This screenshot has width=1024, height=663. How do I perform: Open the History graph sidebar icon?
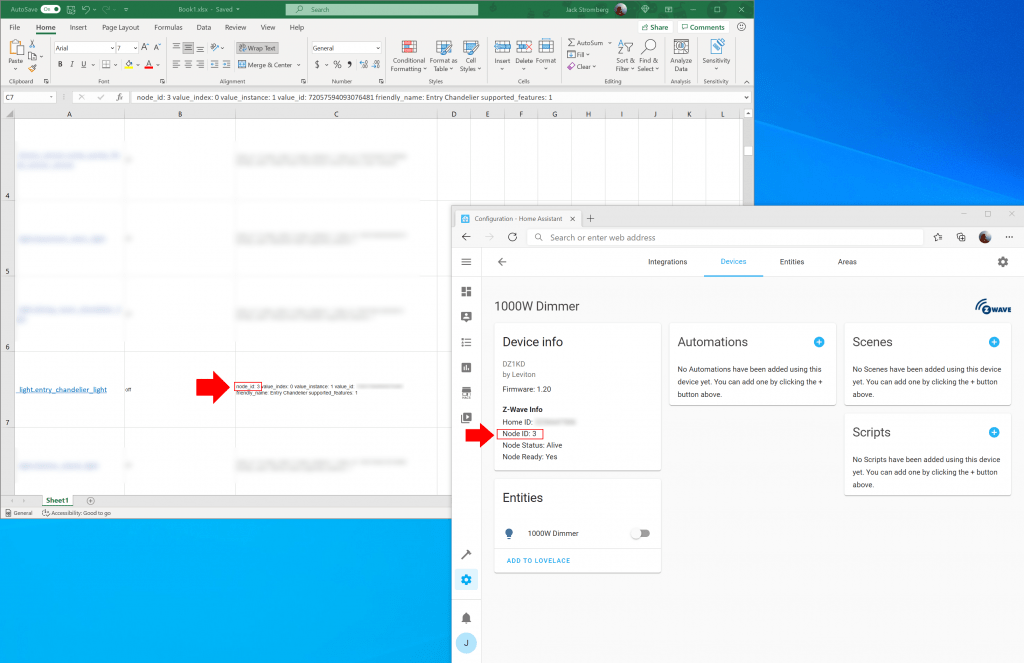(x=466, y=367)
